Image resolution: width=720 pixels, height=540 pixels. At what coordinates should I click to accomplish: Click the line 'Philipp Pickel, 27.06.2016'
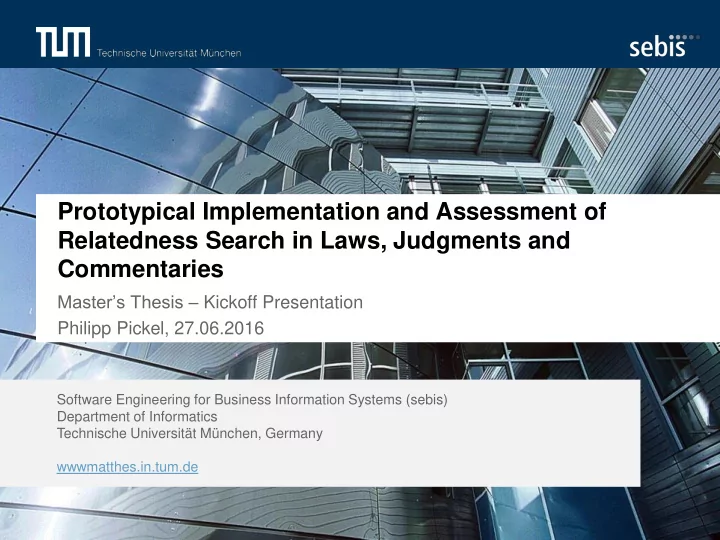[161, 328]
